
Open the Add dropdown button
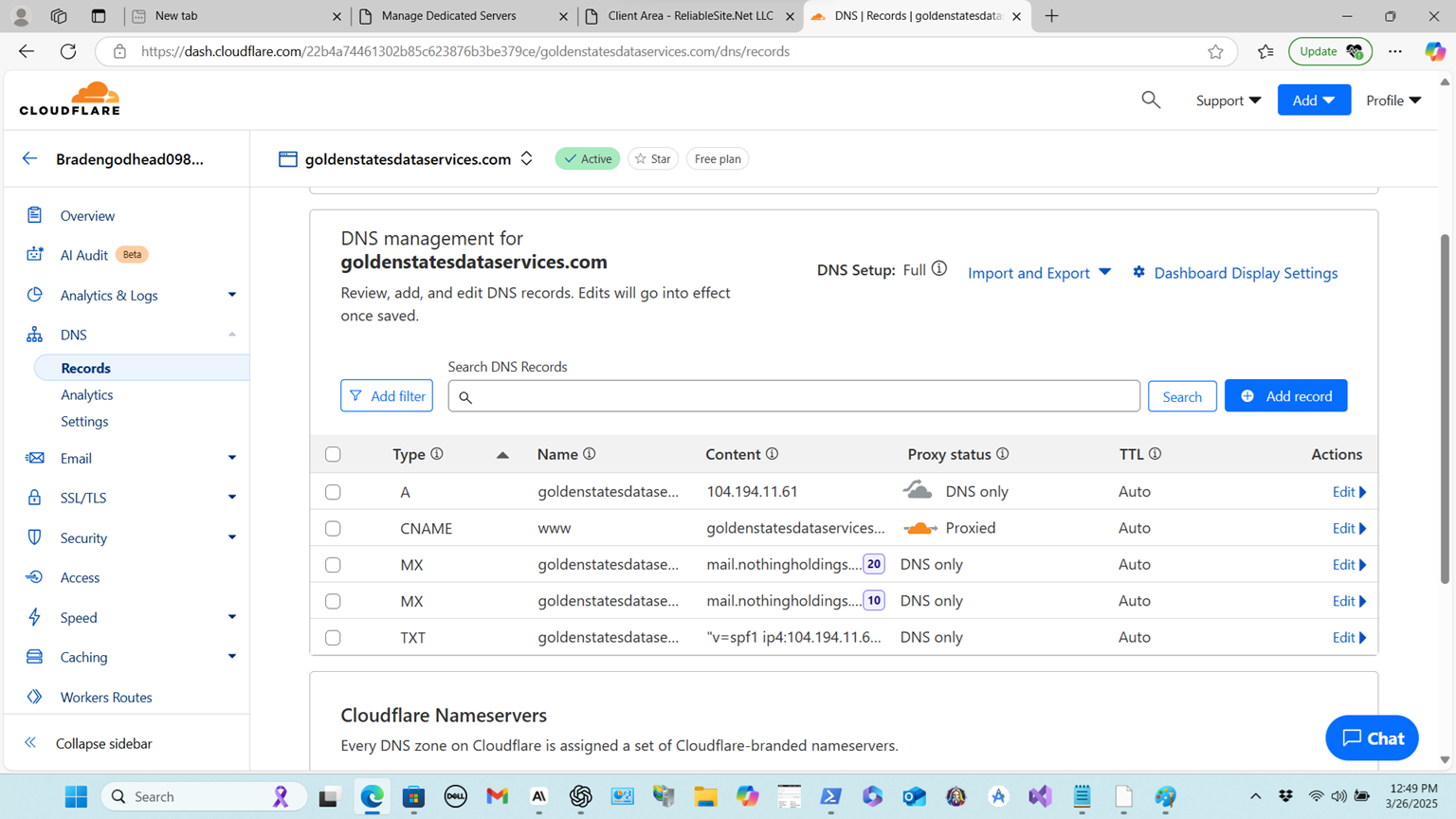pos(1314,100)
